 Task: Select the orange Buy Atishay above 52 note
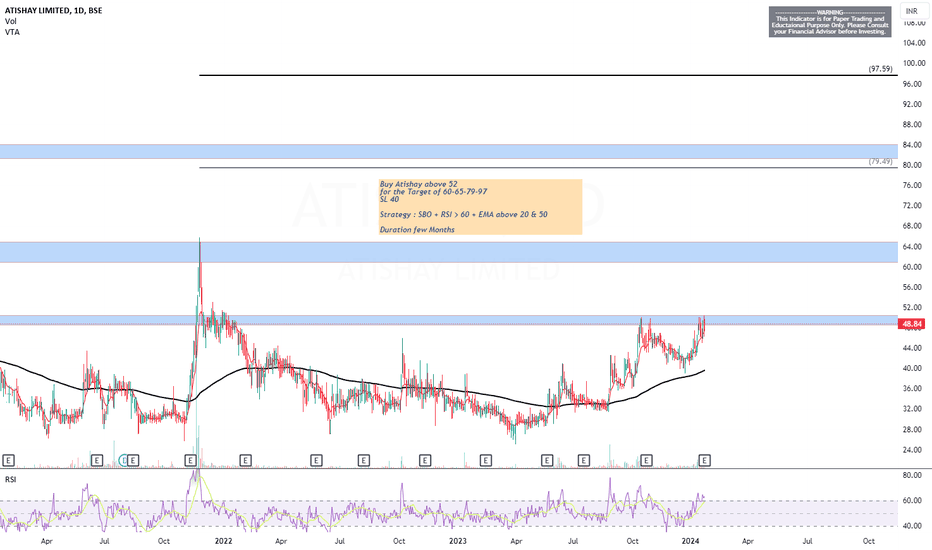(480, 207)
